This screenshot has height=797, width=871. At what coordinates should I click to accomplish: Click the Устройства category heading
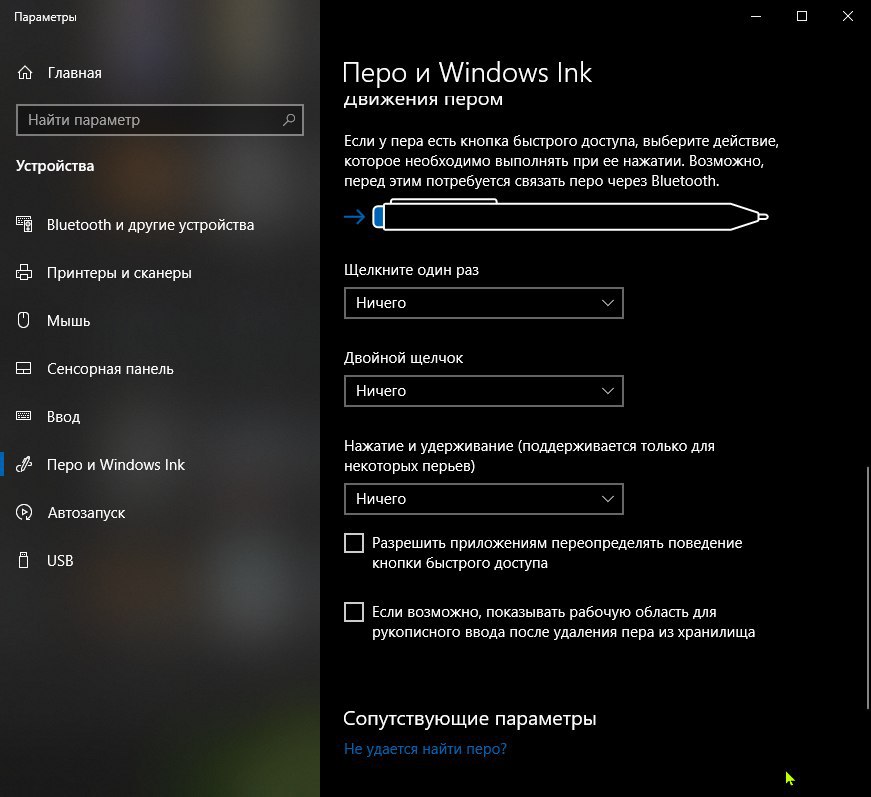point(55,166)
